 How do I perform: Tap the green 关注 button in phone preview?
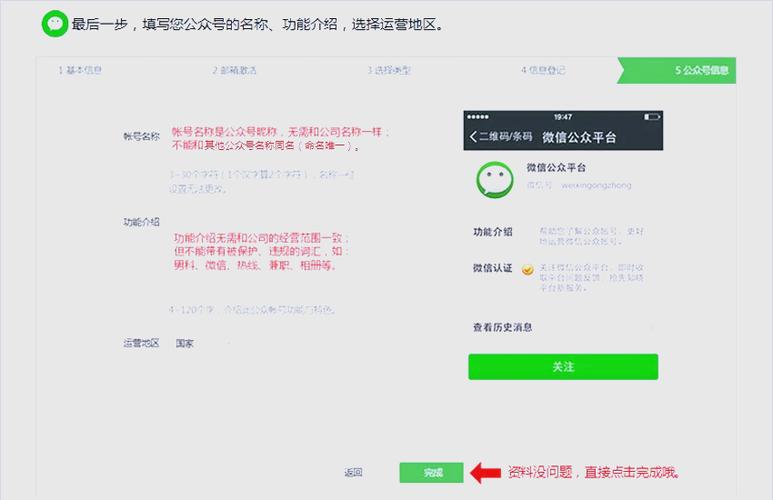click(563, 367)
